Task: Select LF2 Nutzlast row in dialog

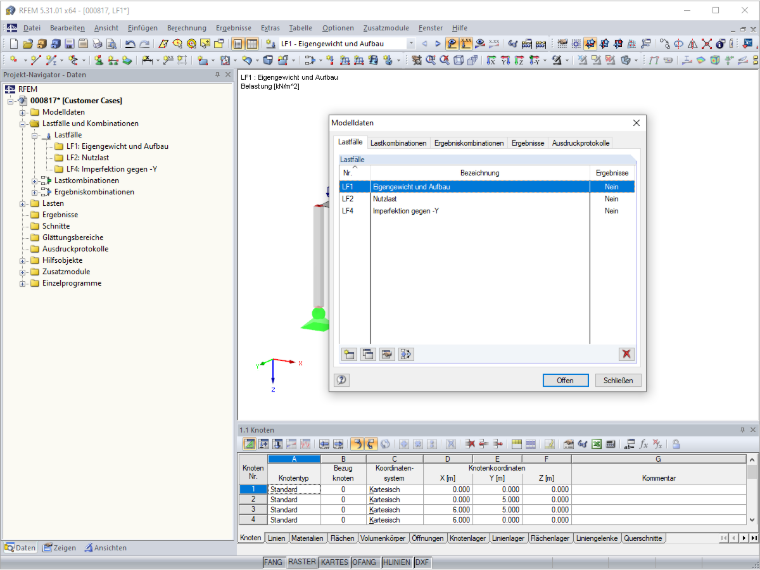Action: [x=487, y=199]
